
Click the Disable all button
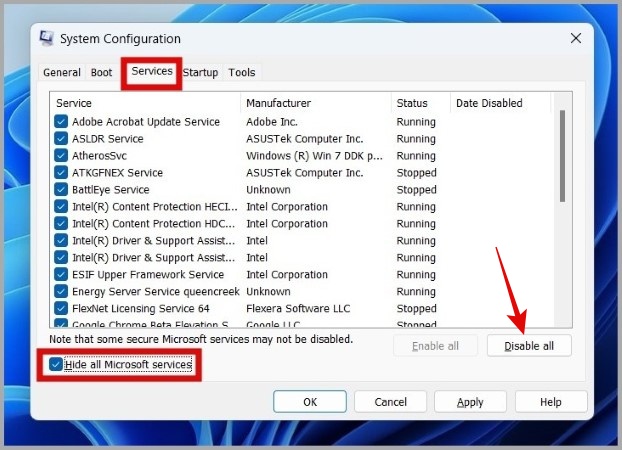529,346
